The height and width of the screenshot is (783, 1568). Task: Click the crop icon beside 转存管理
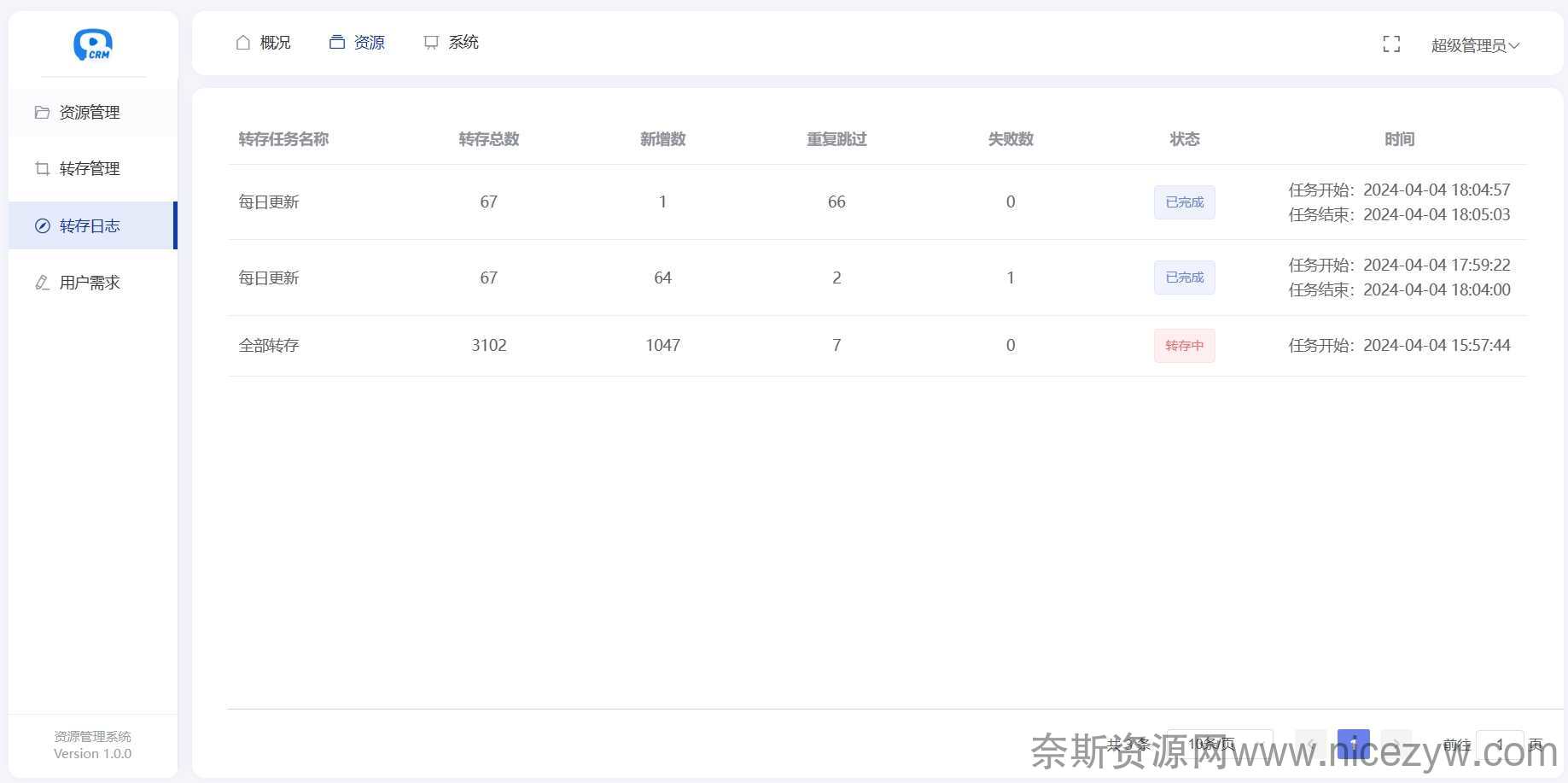[x=42, y=168]
